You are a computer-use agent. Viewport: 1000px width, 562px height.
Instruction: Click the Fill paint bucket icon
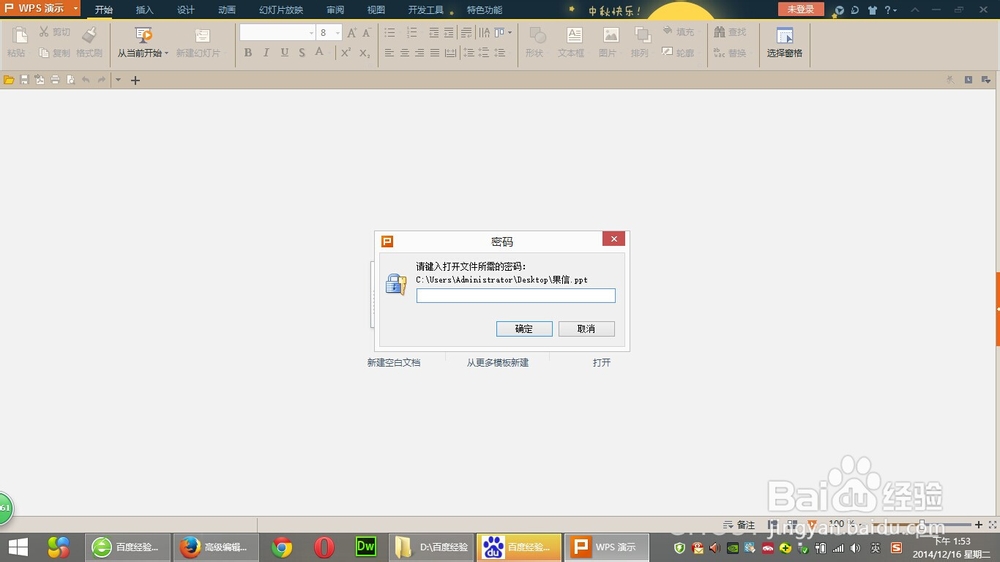[x=668, y=31]
